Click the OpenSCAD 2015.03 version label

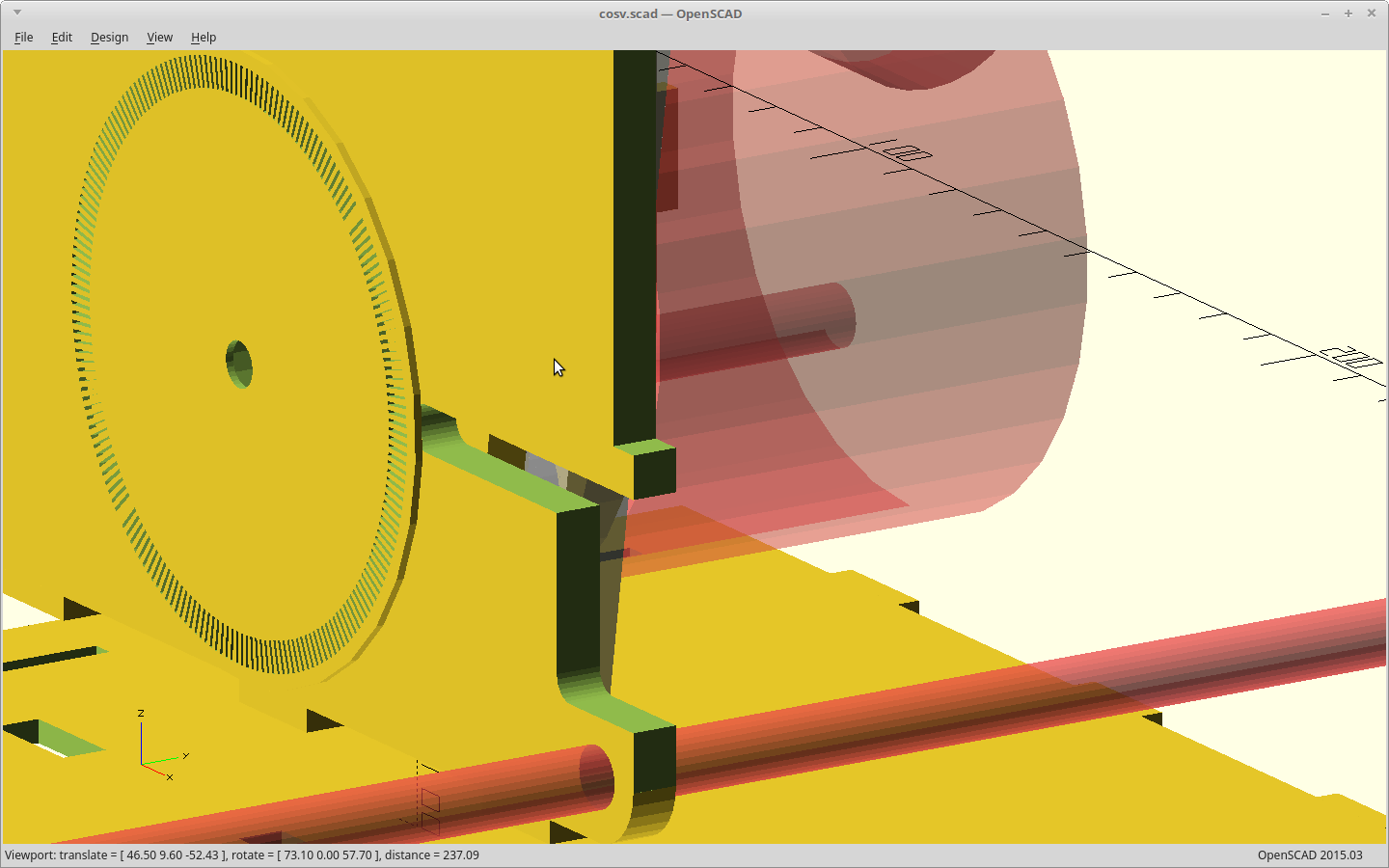pyautogui.click(x=1309, y=855)
